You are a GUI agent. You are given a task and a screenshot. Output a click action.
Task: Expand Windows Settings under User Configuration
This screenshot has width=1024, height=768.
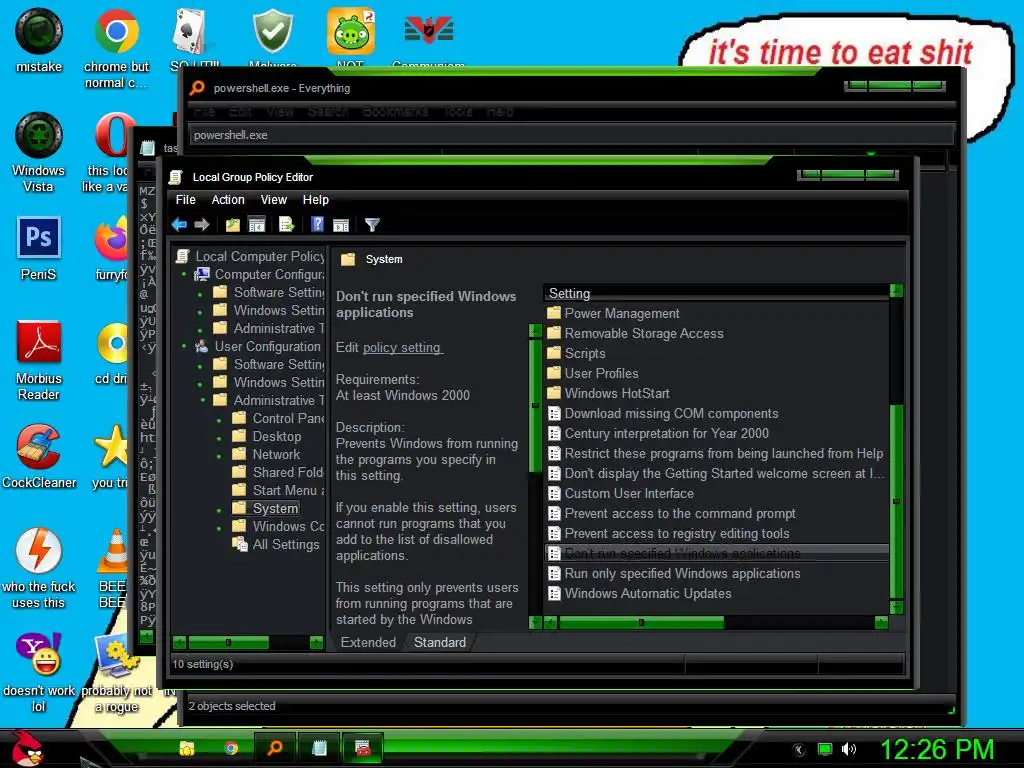coord(200,383)
